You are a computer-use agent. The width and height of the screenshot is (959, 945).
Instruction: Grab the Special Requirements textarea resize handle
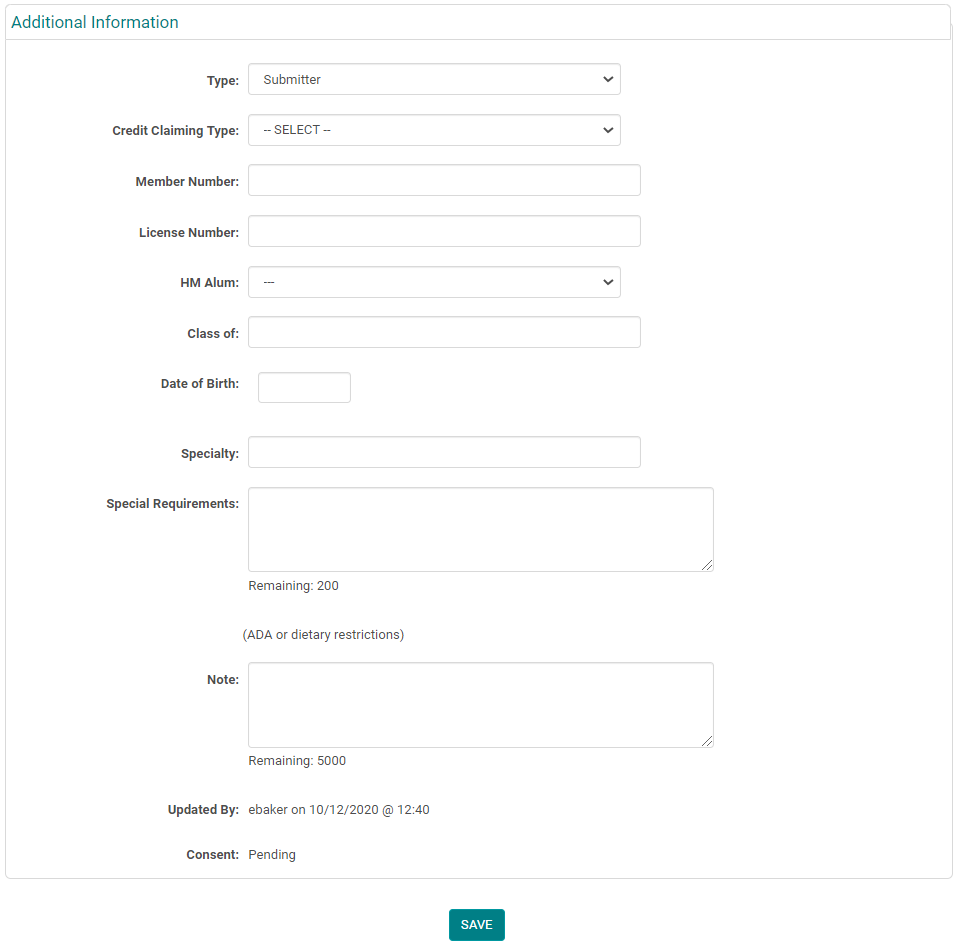click(707, 565)
